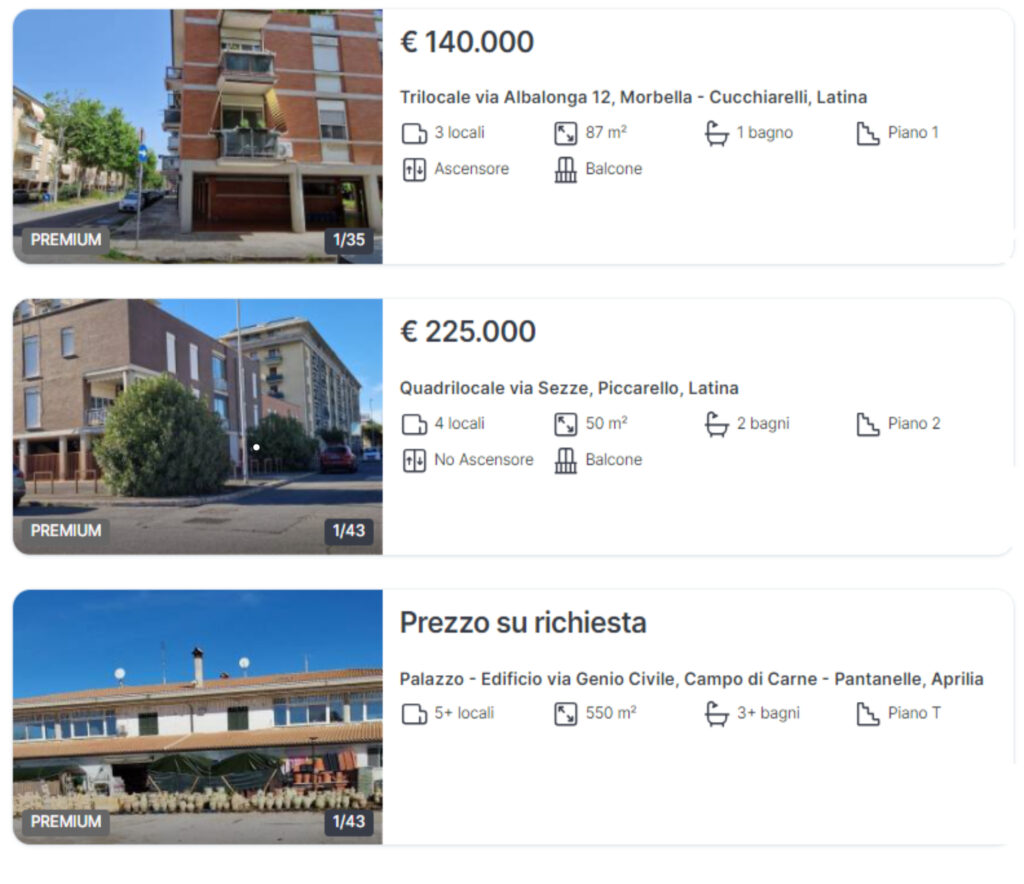Viewport: 1024px width, 884px height.
Task: Click the bathtub icon beside 1 bagno
Action: coord(716,133)
